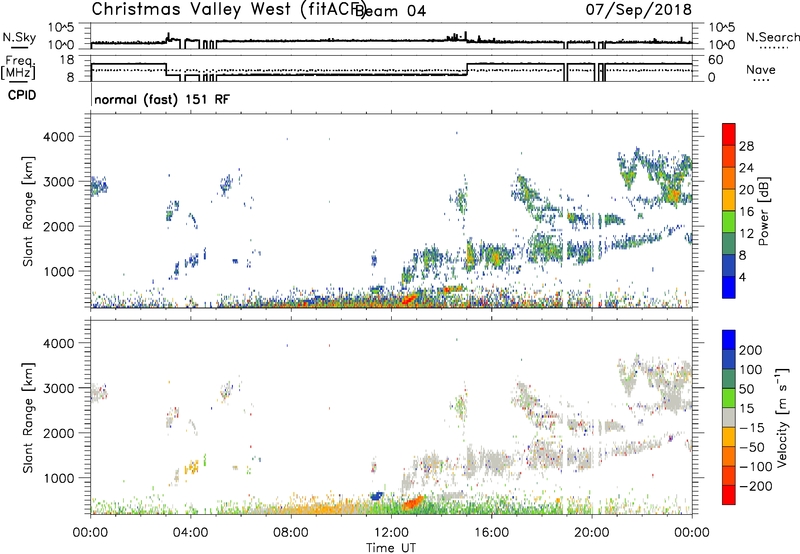
Task: Click "200" at the top of the velocity colorbar
Action: pos(751,350)
